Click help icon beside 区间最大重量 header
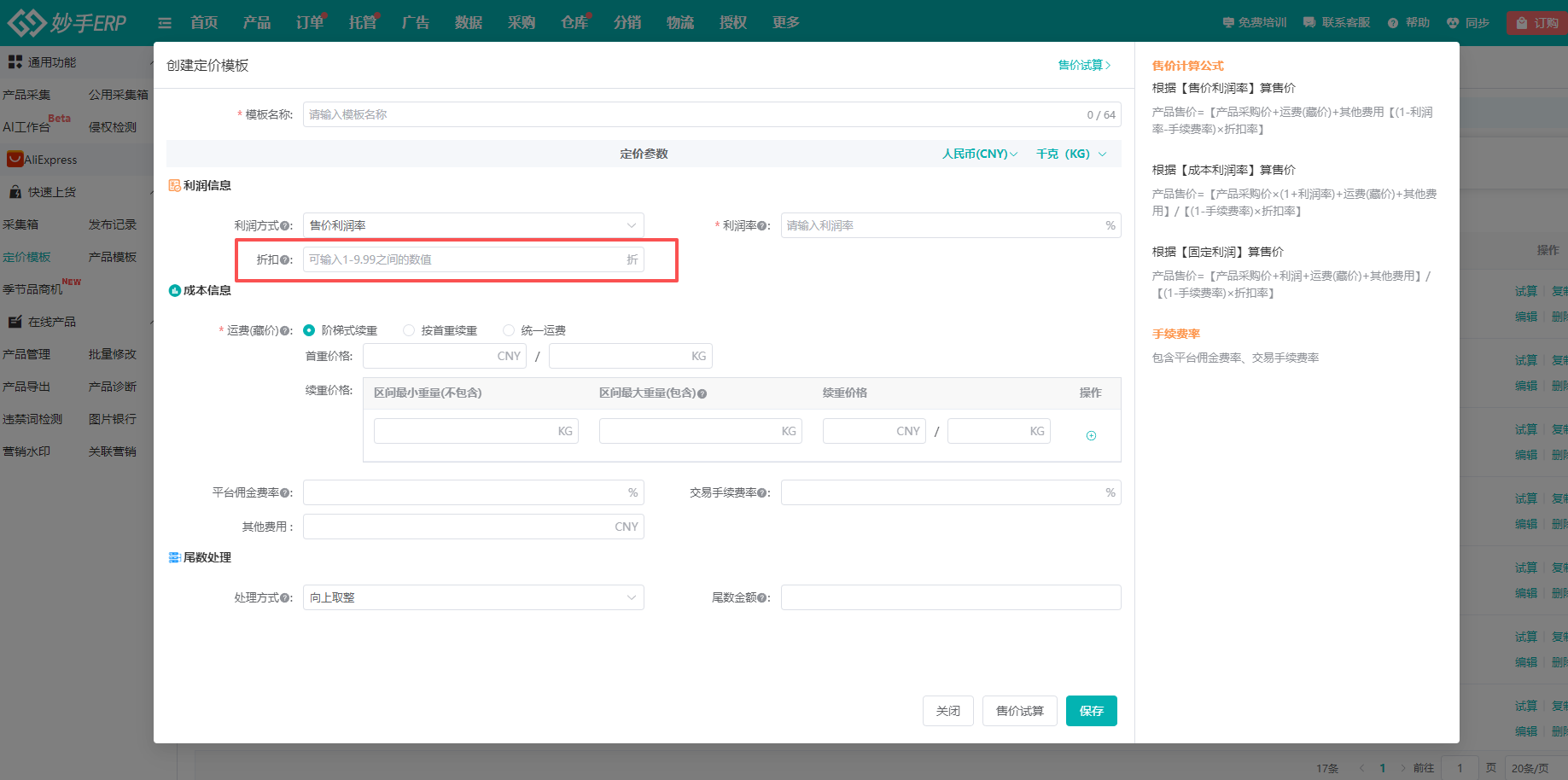This screenshot has width=1568, height=780. 702,393
